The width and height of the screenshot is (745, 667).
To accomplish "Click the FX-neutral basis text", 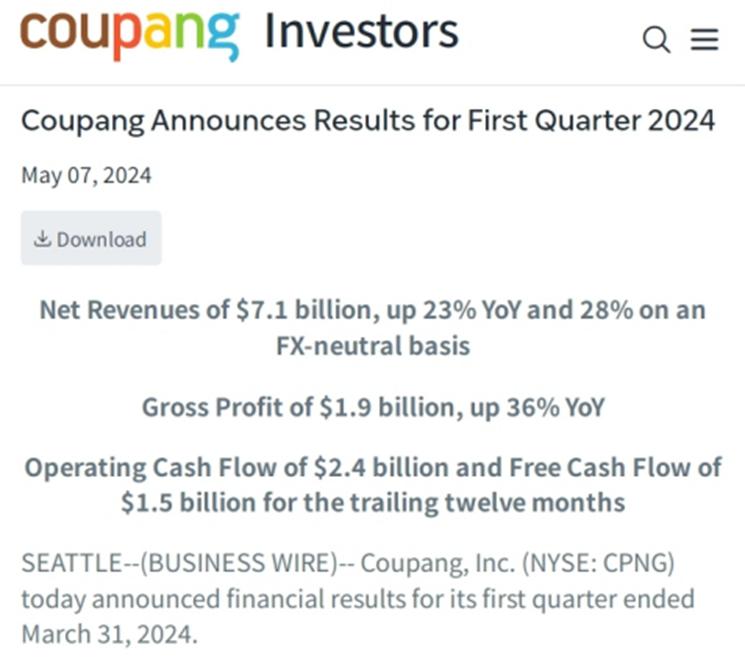I will pyautogui.click(x=372, y=346).
